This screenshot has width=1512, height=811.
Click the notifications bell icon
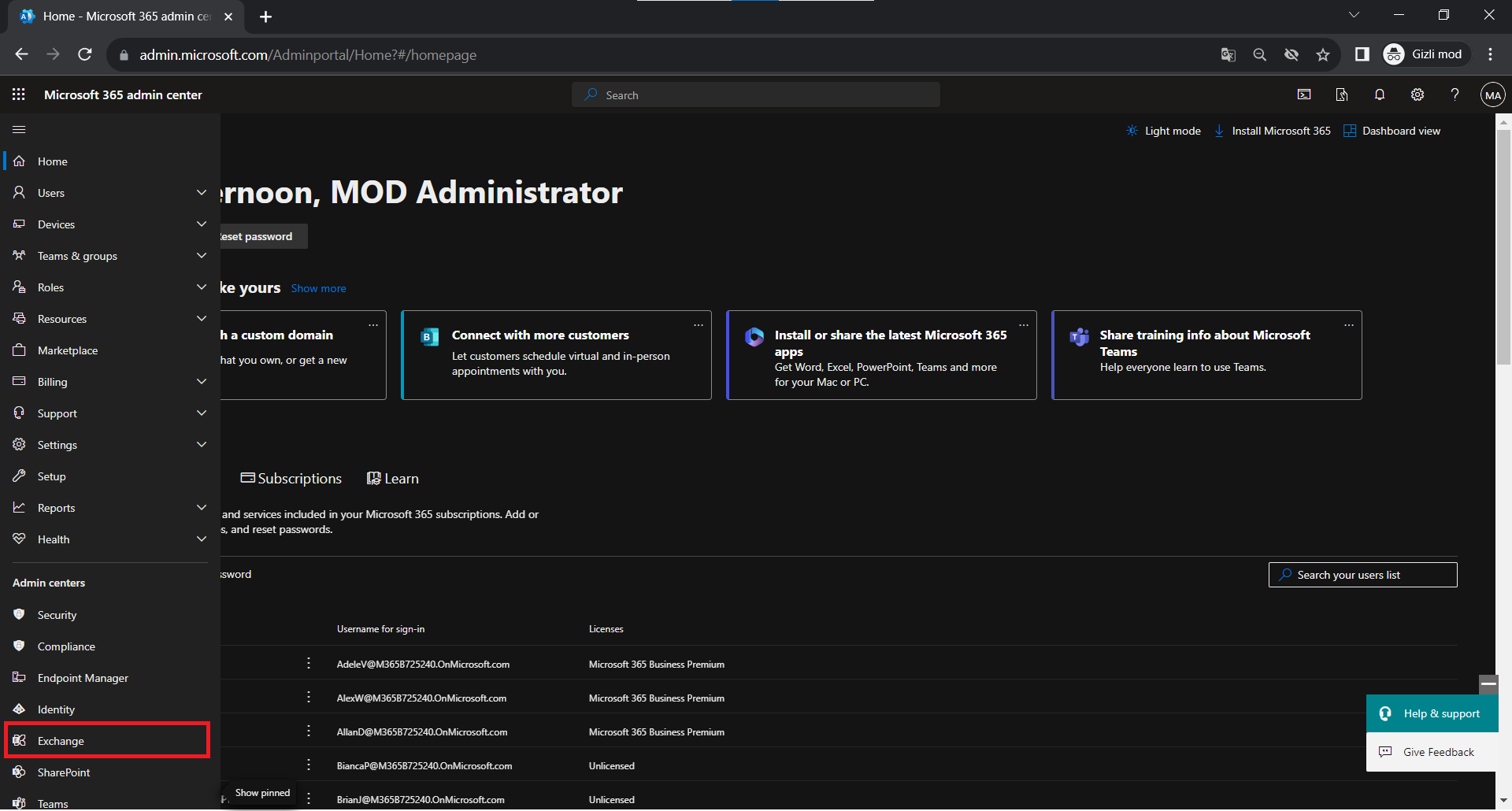tap(1379, 94)
